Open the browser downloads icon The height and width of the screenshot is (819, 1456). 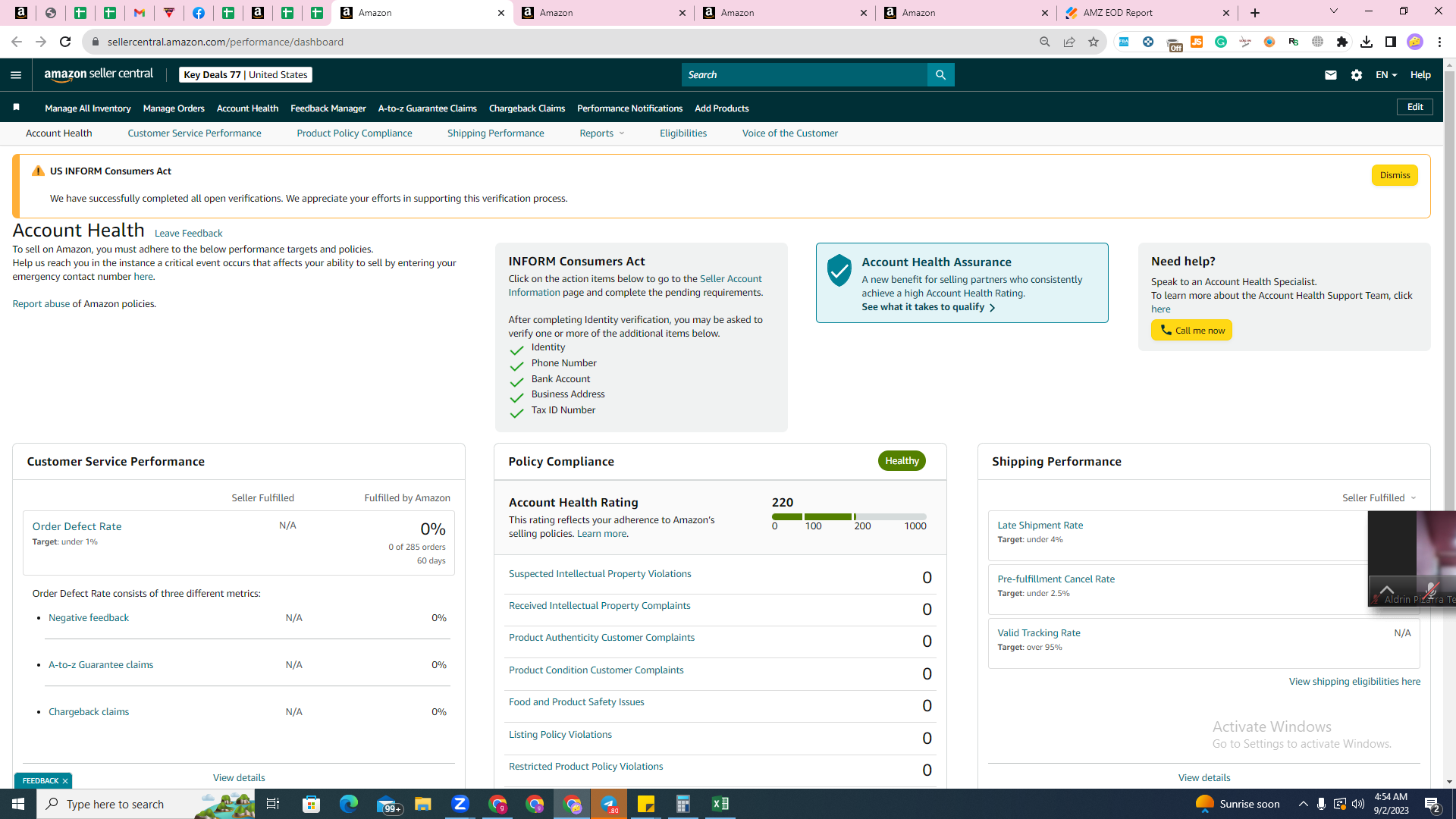click(1367, 42)
